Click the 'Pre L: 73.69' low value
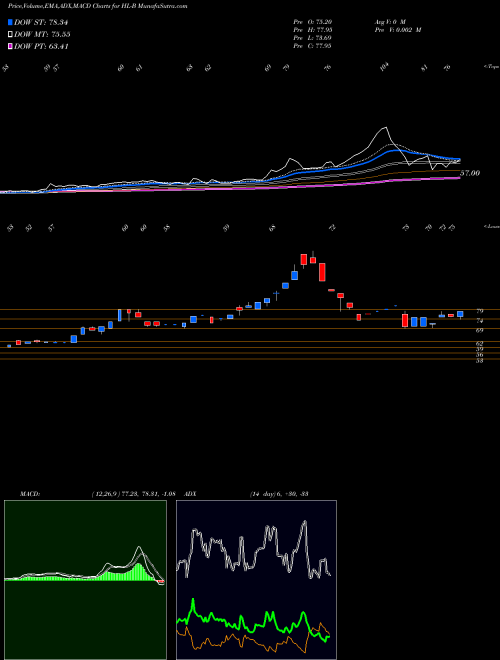 tap(312, 38)
